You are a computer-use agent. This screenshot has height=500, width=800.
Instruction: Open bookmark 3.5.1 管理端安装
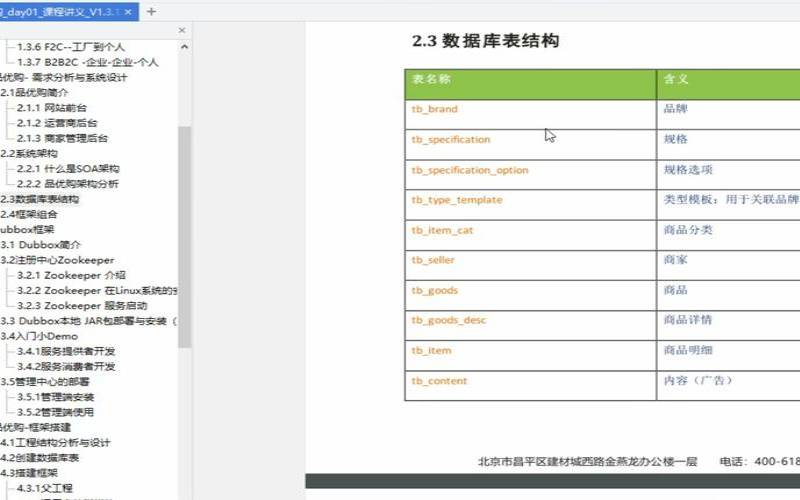55,397
